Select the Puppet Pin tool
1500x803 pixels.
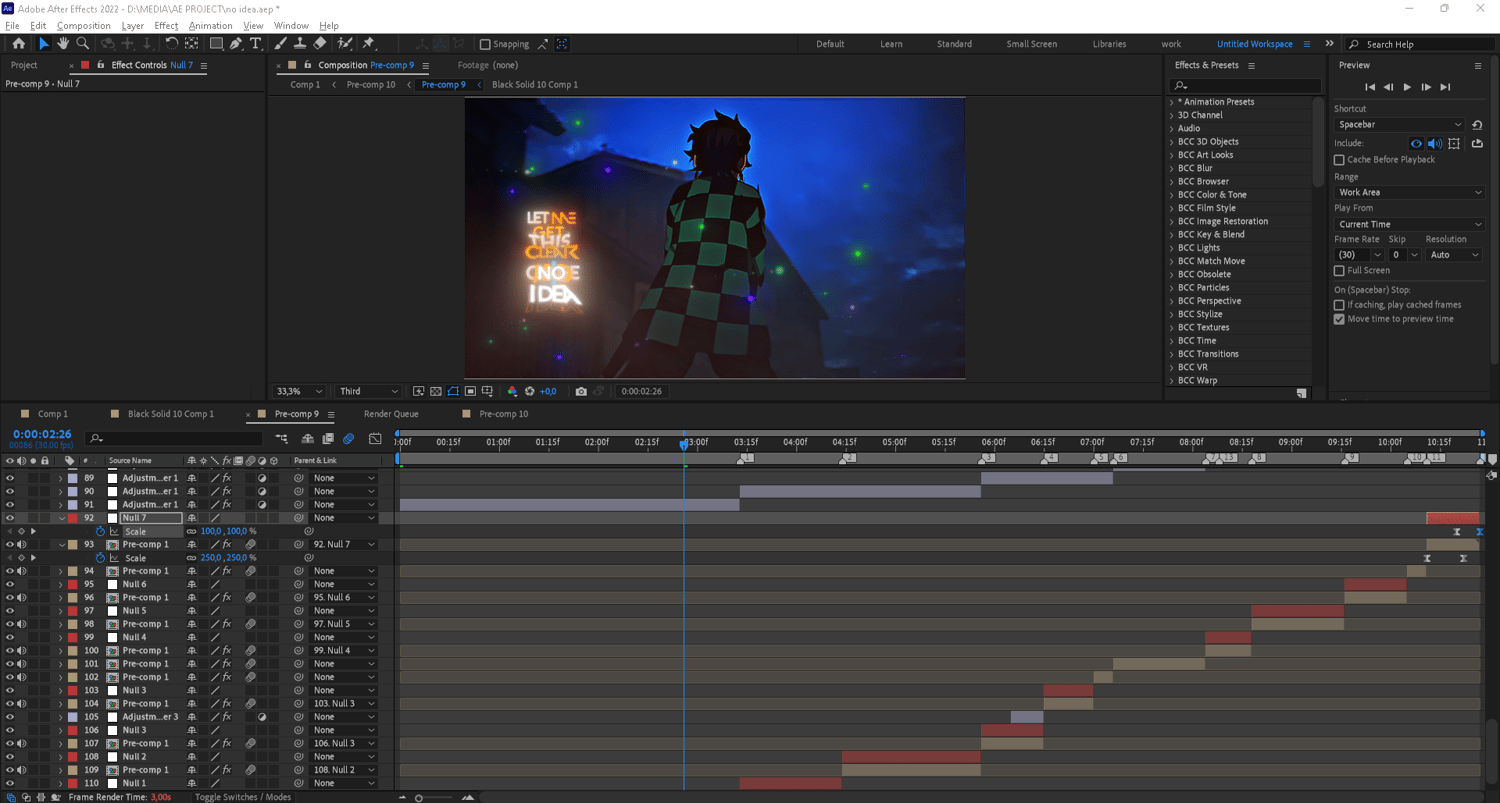pyautogui.click(x=368, y=44)
